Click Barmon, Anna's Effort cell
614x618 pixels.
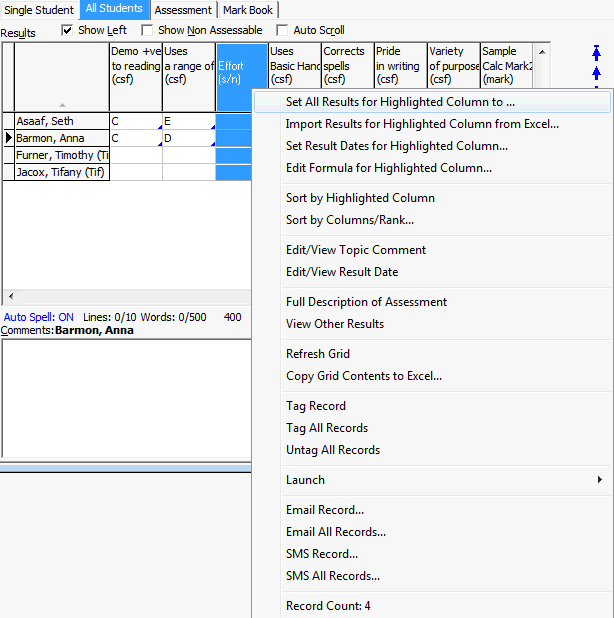(234, 138)
